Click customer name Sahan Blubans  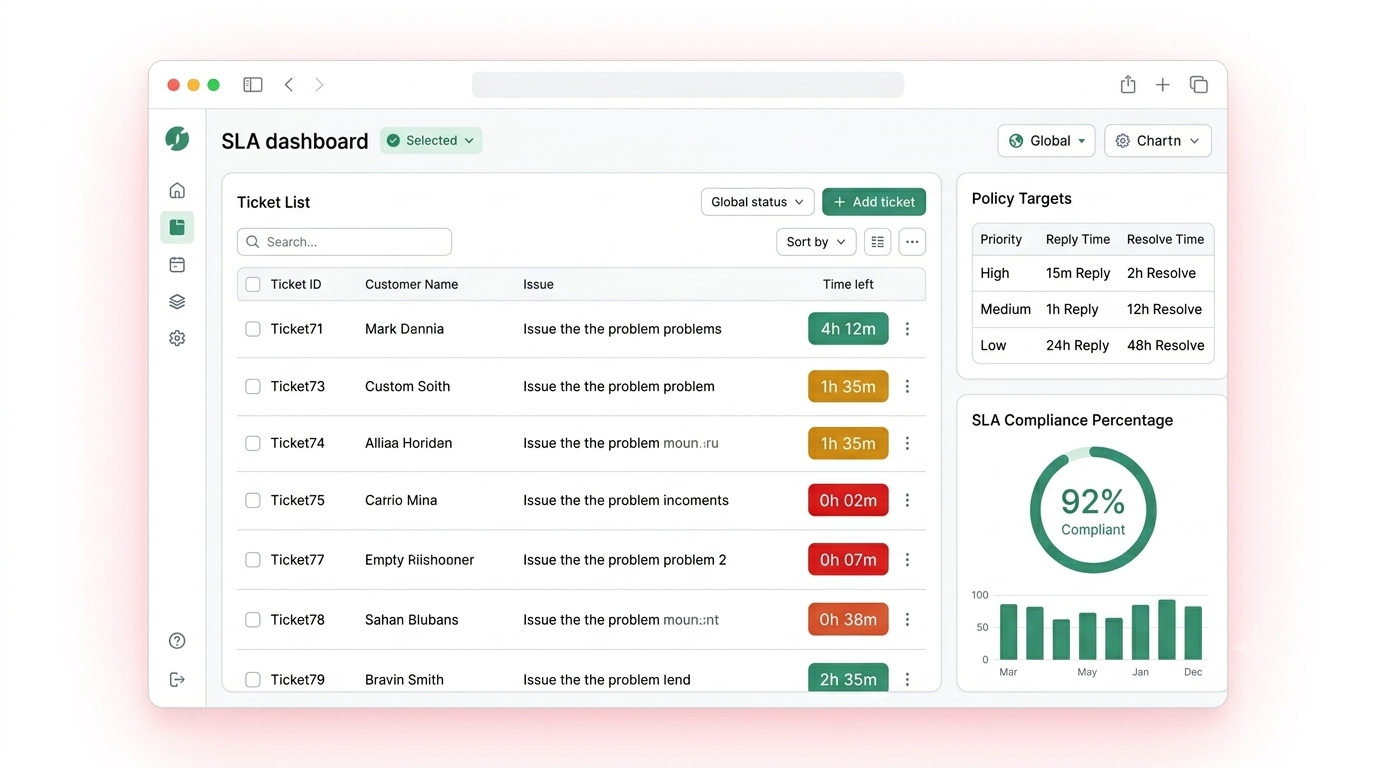pos(411,620)
